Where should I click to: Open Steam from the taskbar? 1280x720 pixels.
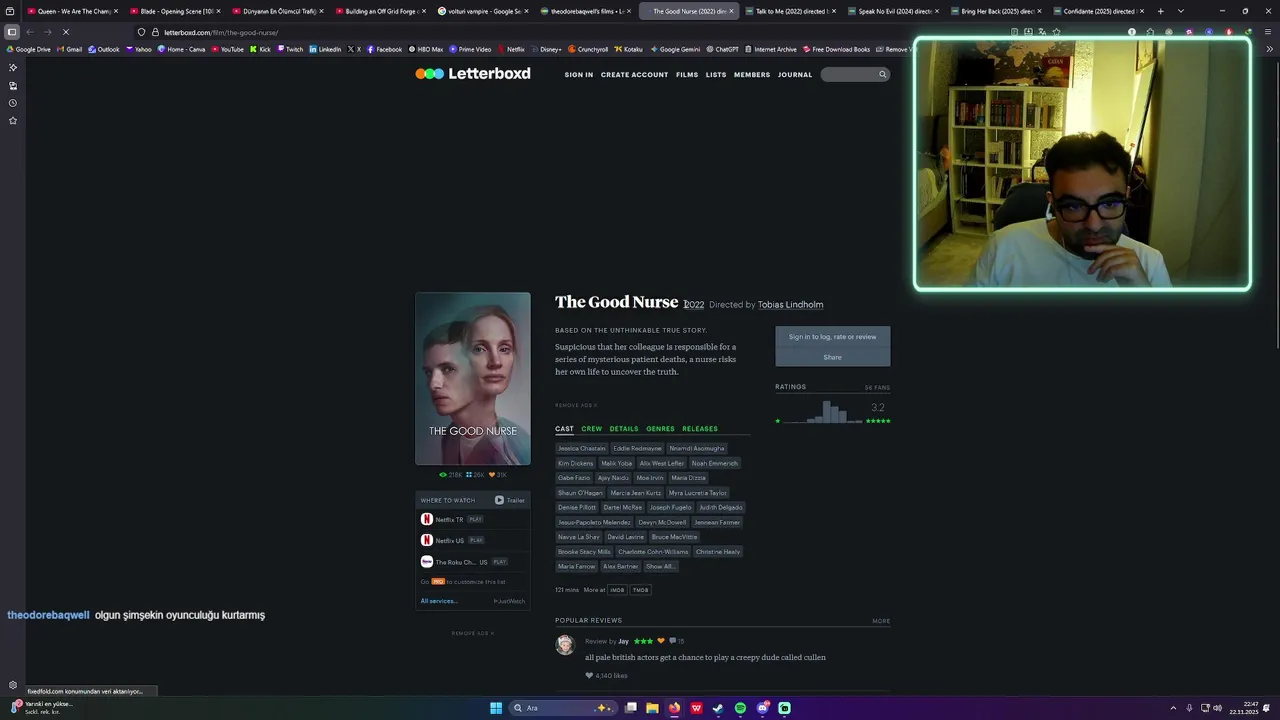(x=718, y=708)
